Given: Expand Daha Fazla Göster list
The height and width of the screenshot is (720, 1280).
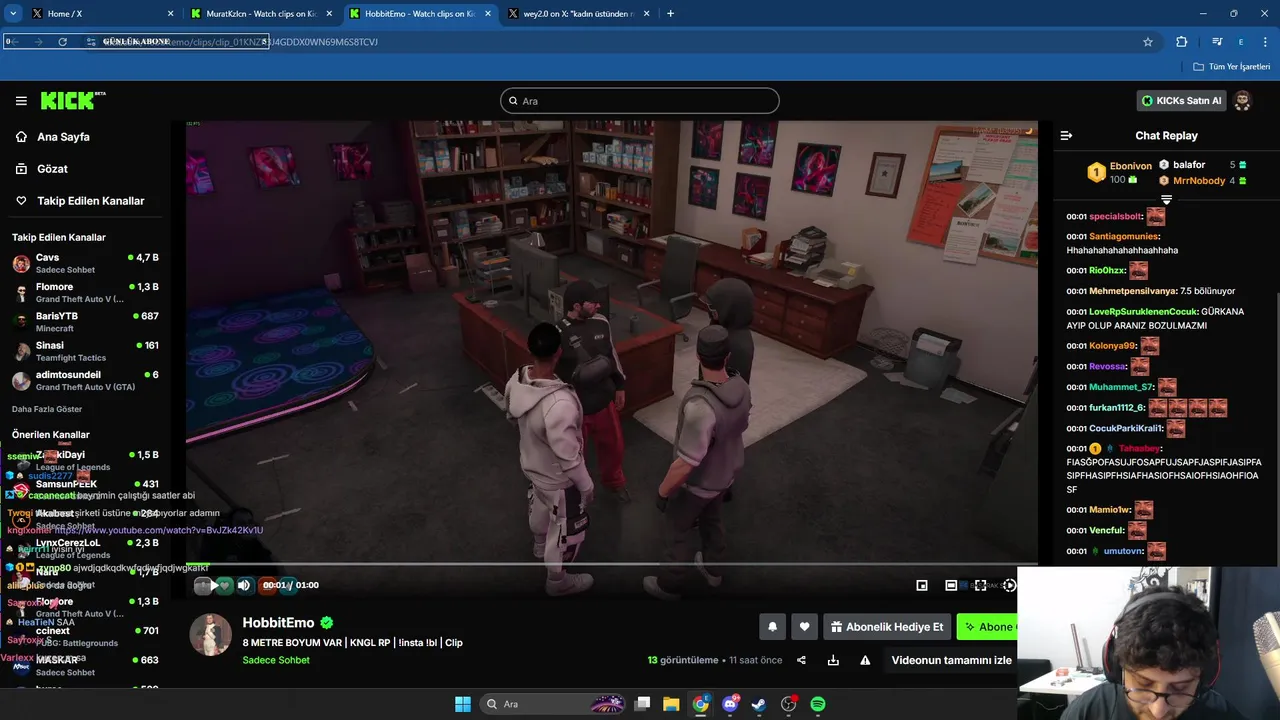Looking at the screenshot, I should [x=47, y=409].
